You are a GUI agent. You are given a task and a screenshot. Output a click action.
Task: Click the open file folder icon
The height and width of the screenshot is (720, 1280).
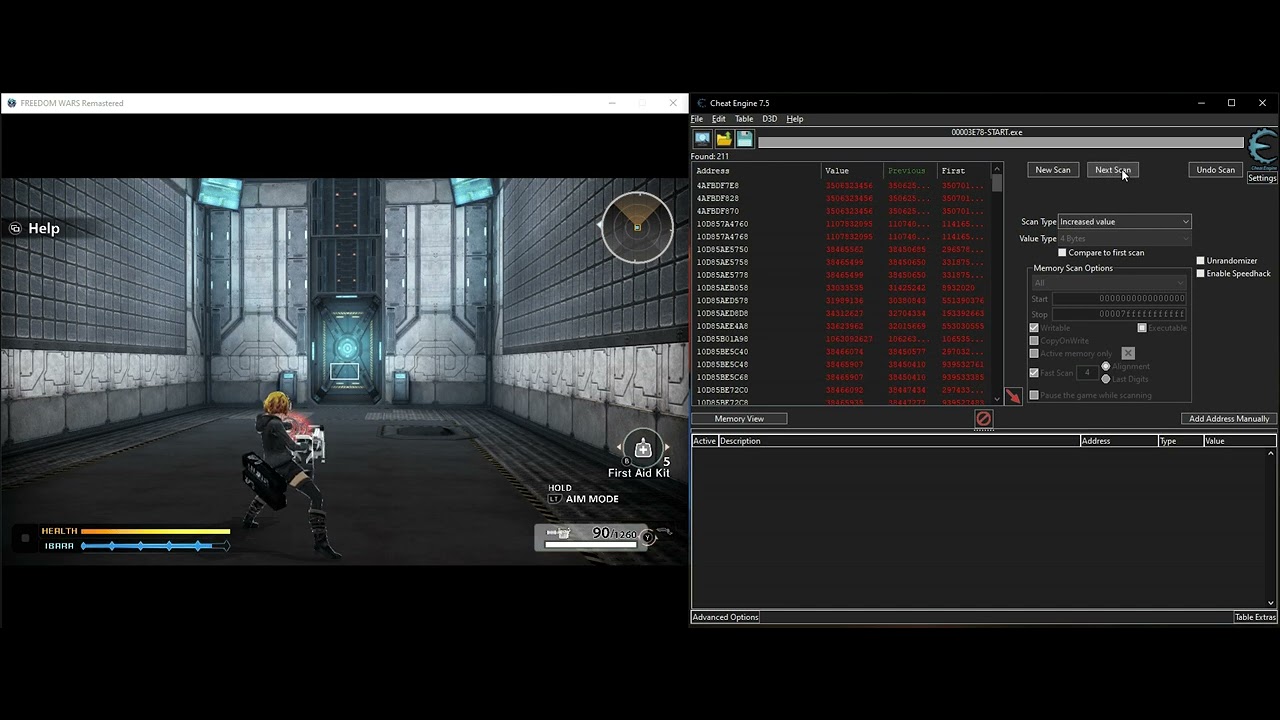[724, 139]
